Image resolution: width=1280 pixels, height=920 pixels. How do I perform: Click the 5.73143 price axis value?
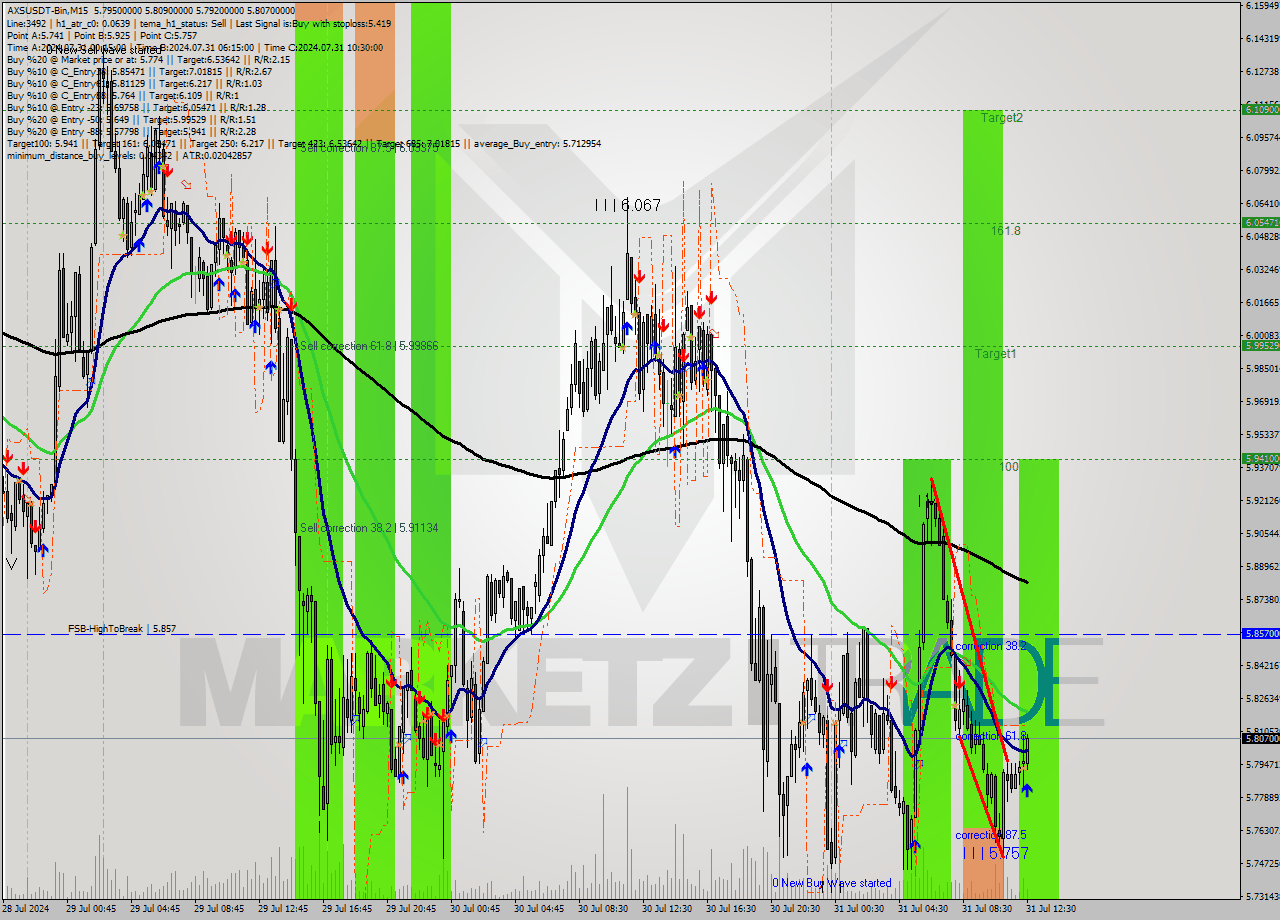1261,896
